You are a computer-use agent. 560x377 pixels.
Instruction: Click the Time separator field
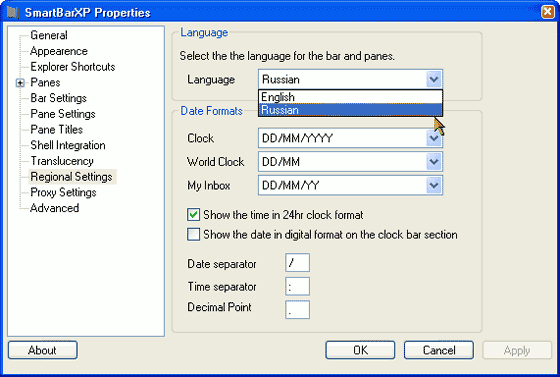297,286
